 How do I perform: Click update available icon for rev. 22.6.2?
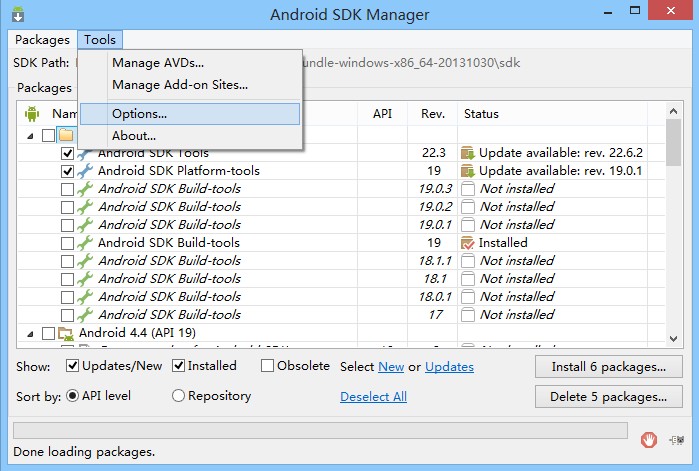click(467, 153)
